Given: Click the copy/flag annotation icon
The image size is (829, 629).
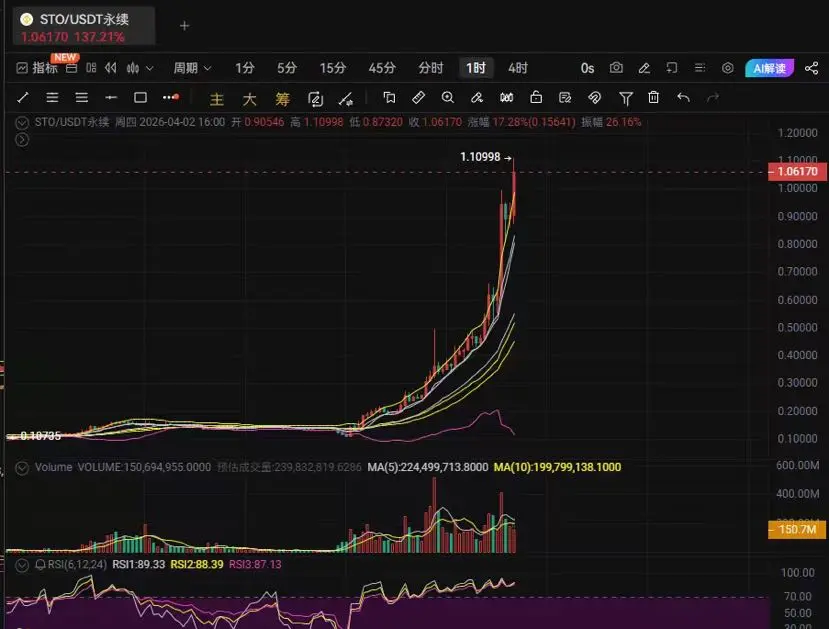Looking at the screenshot, I should (389, 97).
